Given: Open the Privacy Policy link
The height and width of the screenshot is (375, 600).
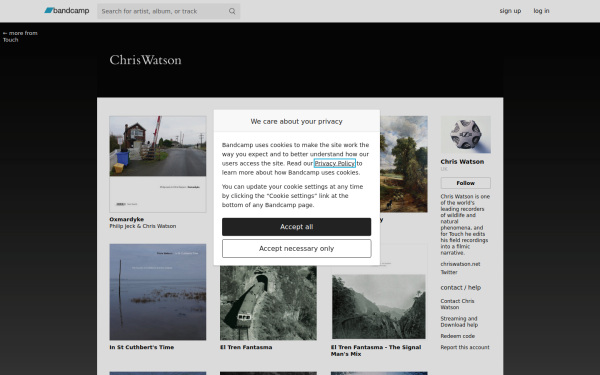Looking at the screenshot, I should pyautogui.click(x=334, y=163).
